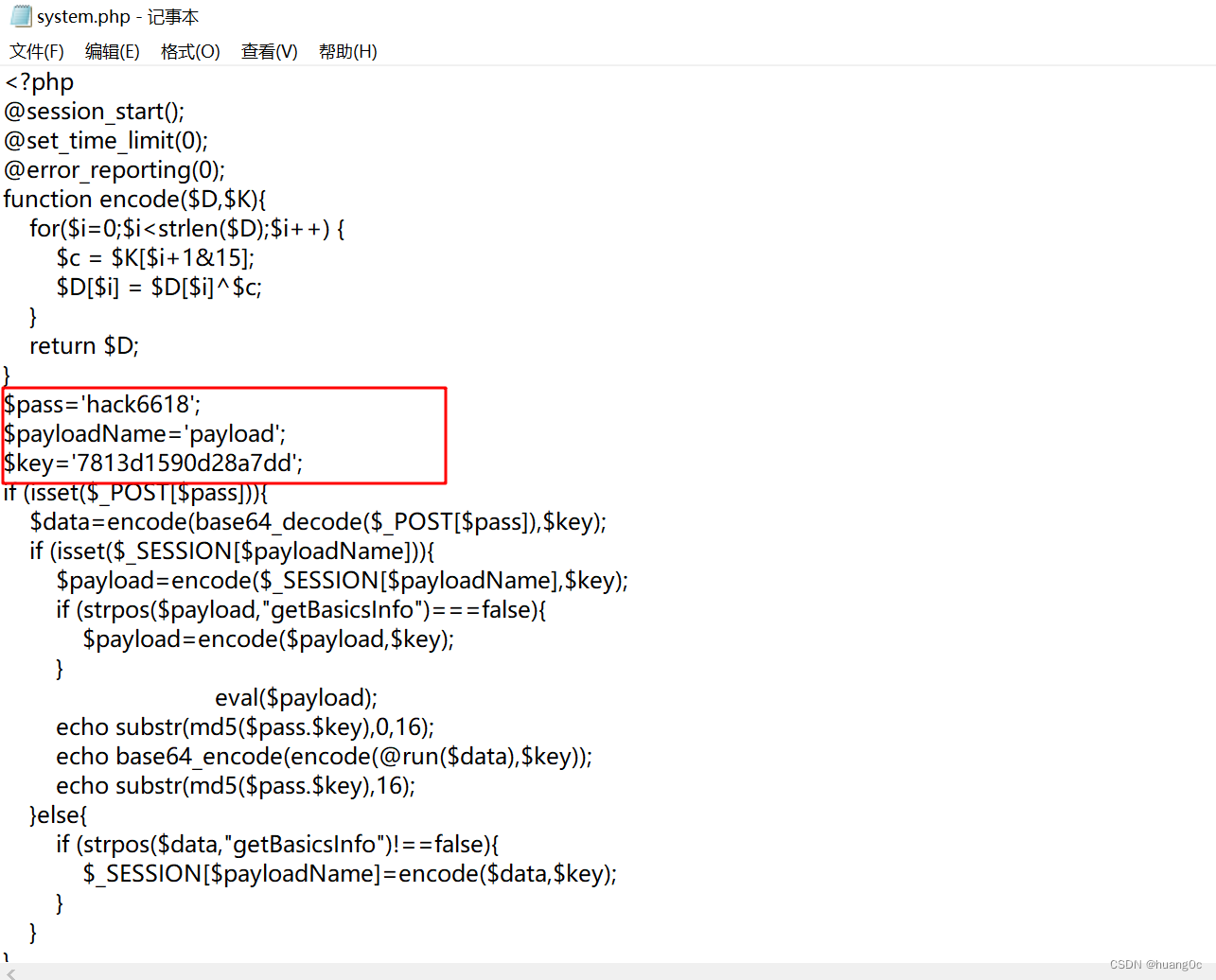Click the line "$pass='hack6618';"
The width and height of the screenshot is (1216, 980).
pyautogui.click(x=102, y=405)
